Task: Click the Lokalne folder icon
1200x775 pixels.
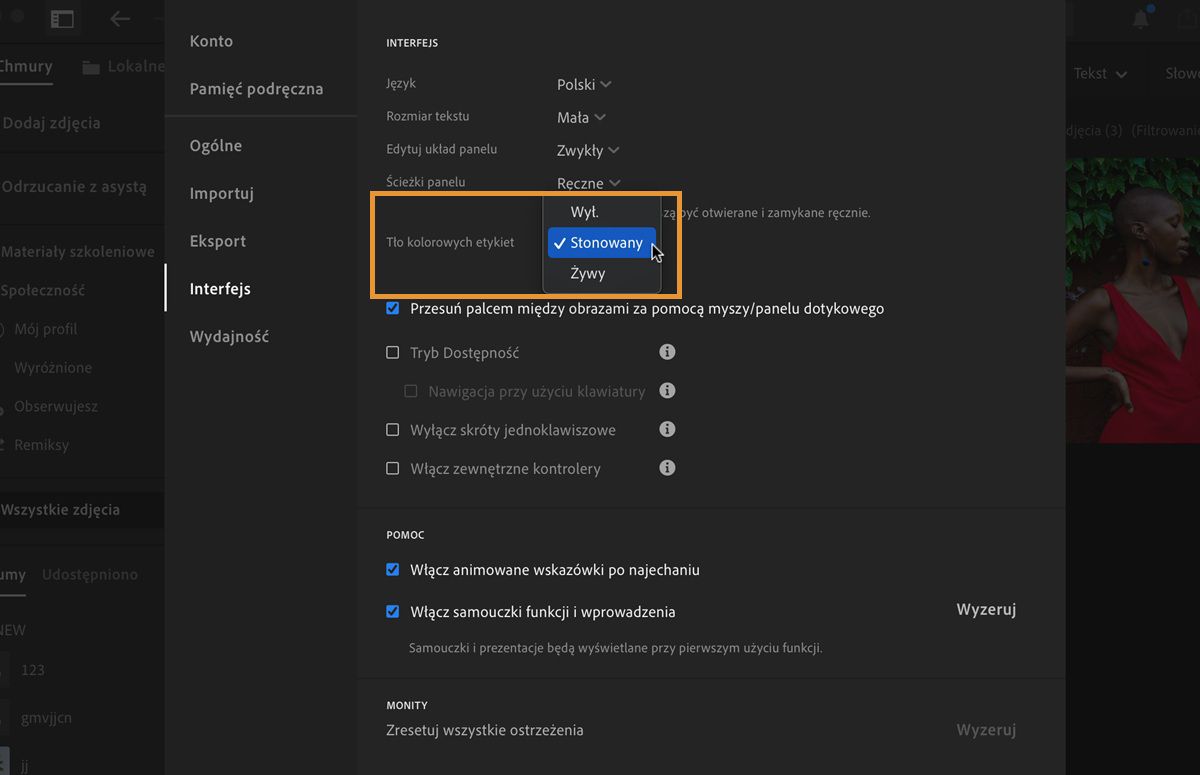Action: pos(92,67)
